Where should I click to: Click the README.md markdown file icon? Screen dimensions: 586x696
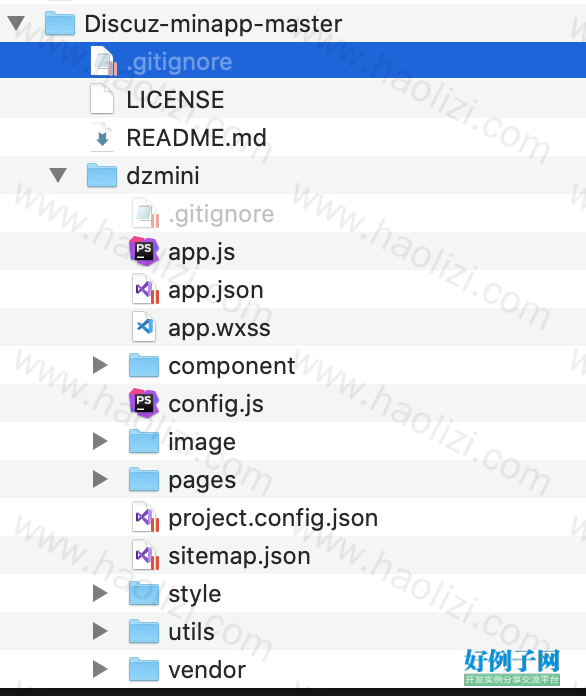coord(102,137)
